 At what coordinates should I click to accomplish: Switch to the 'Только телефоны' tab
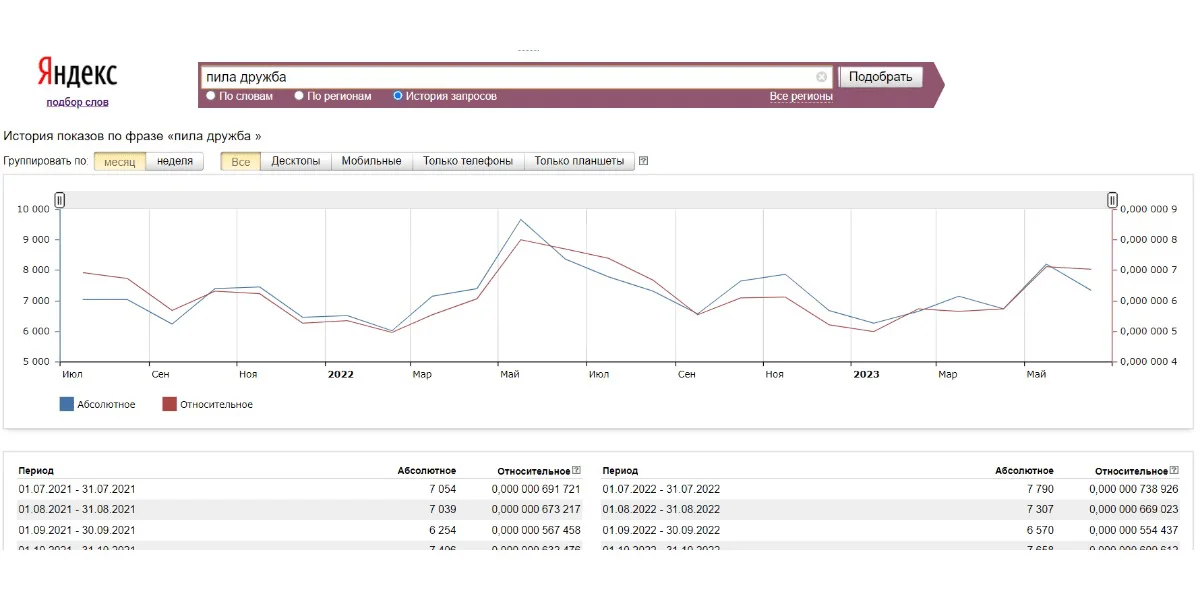click(x=468, y=161)
